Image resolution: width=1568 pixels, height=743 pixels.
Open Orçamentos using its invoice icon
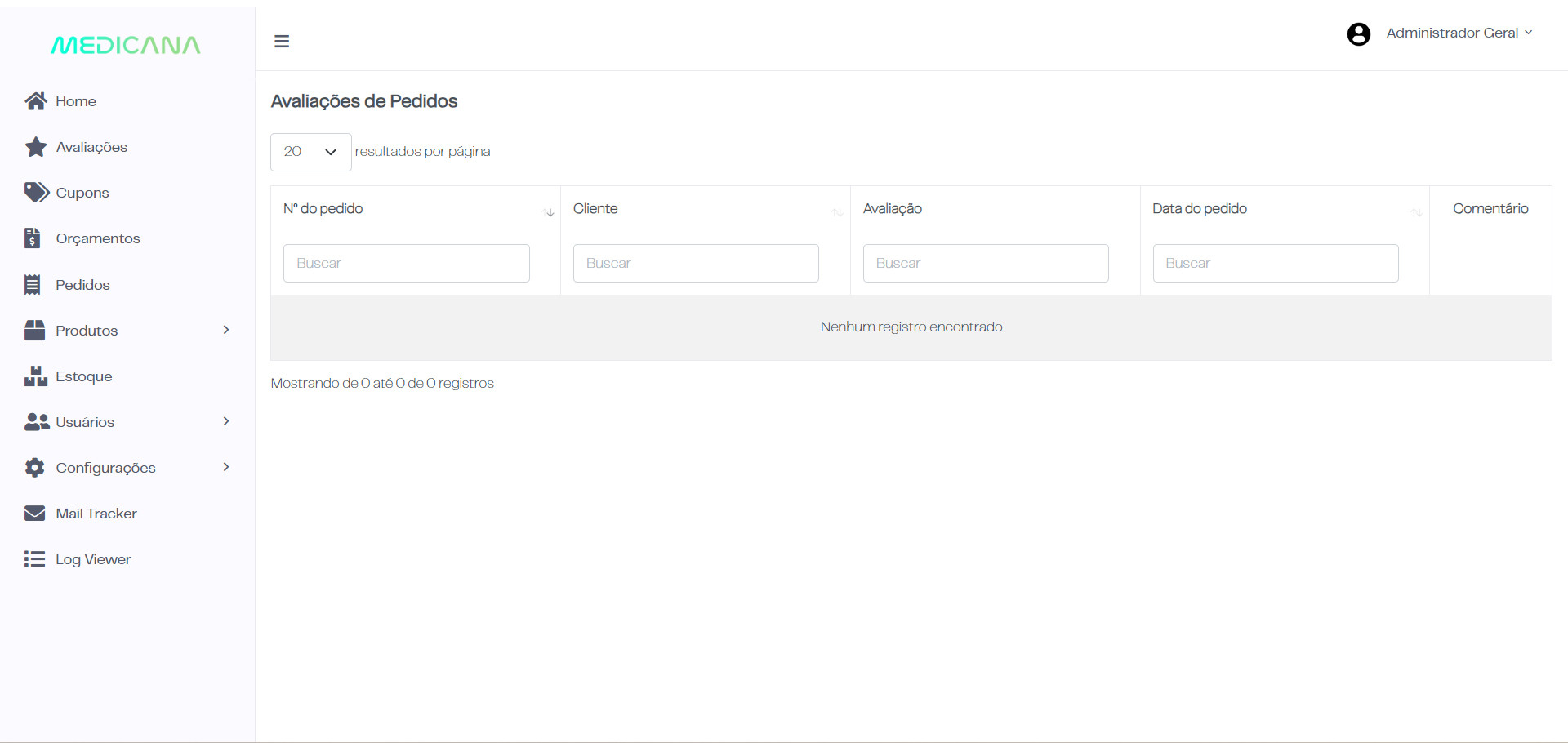click(33, 238)
